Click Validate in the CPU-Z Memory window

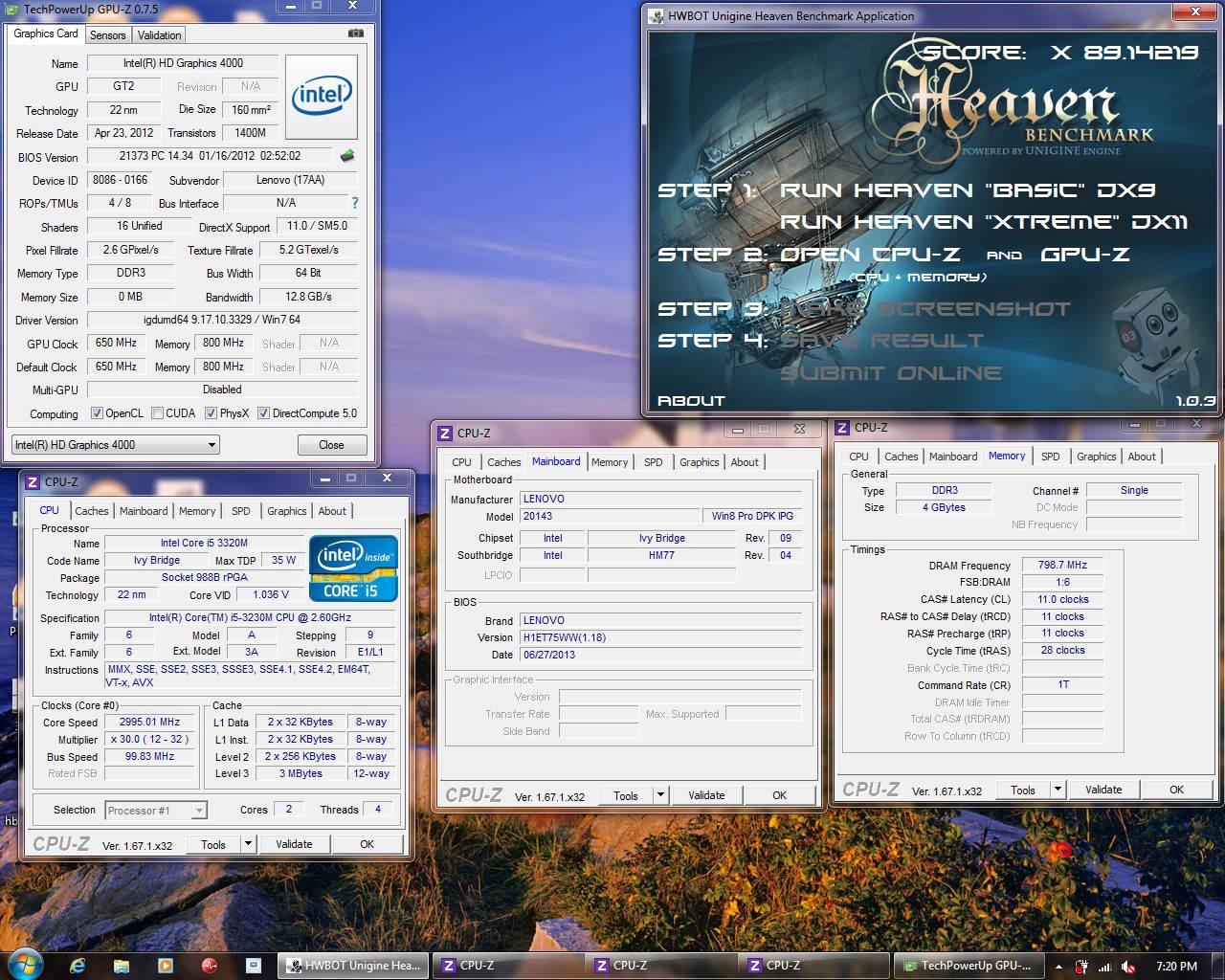click(1103, 790)
